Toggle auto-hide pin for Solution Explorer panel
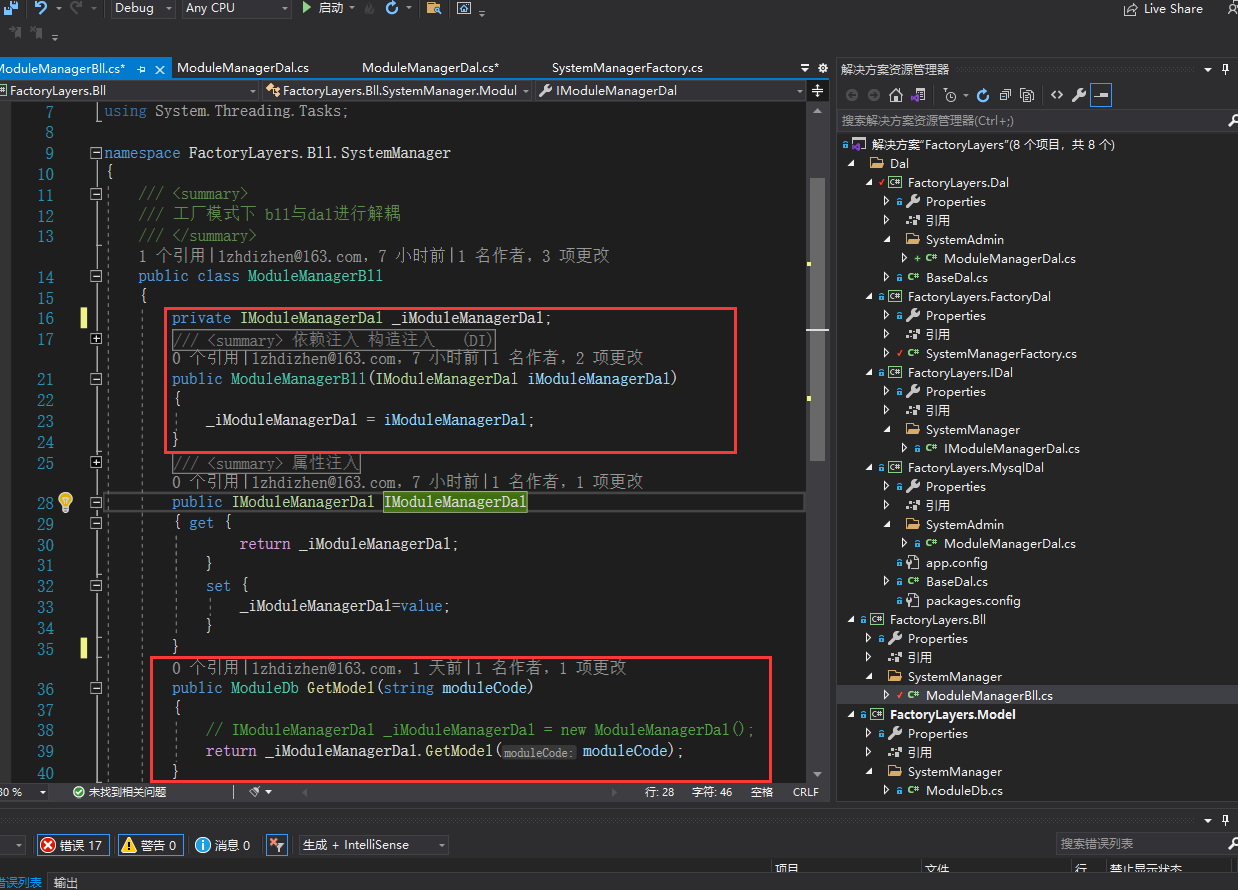 click(1225, 69)
